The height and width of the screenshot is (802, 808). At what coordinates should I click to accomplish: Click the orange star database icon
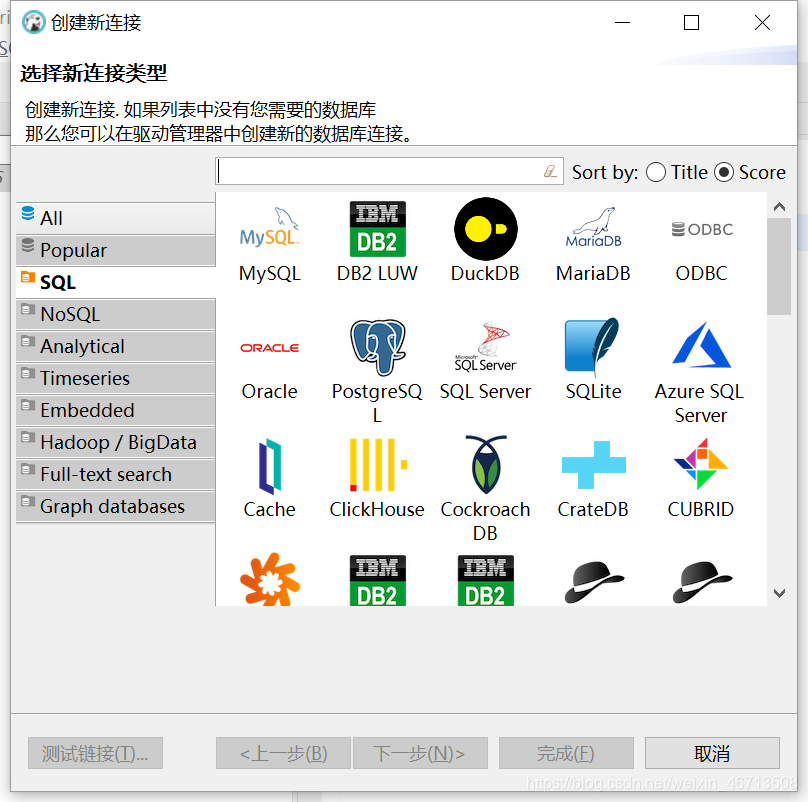[270, 579]
